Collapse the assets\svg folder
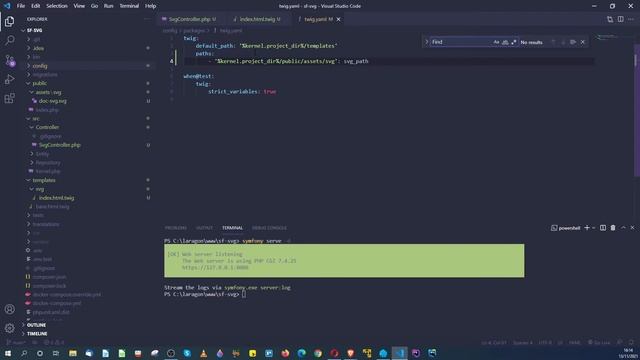 tap(48, 92)
